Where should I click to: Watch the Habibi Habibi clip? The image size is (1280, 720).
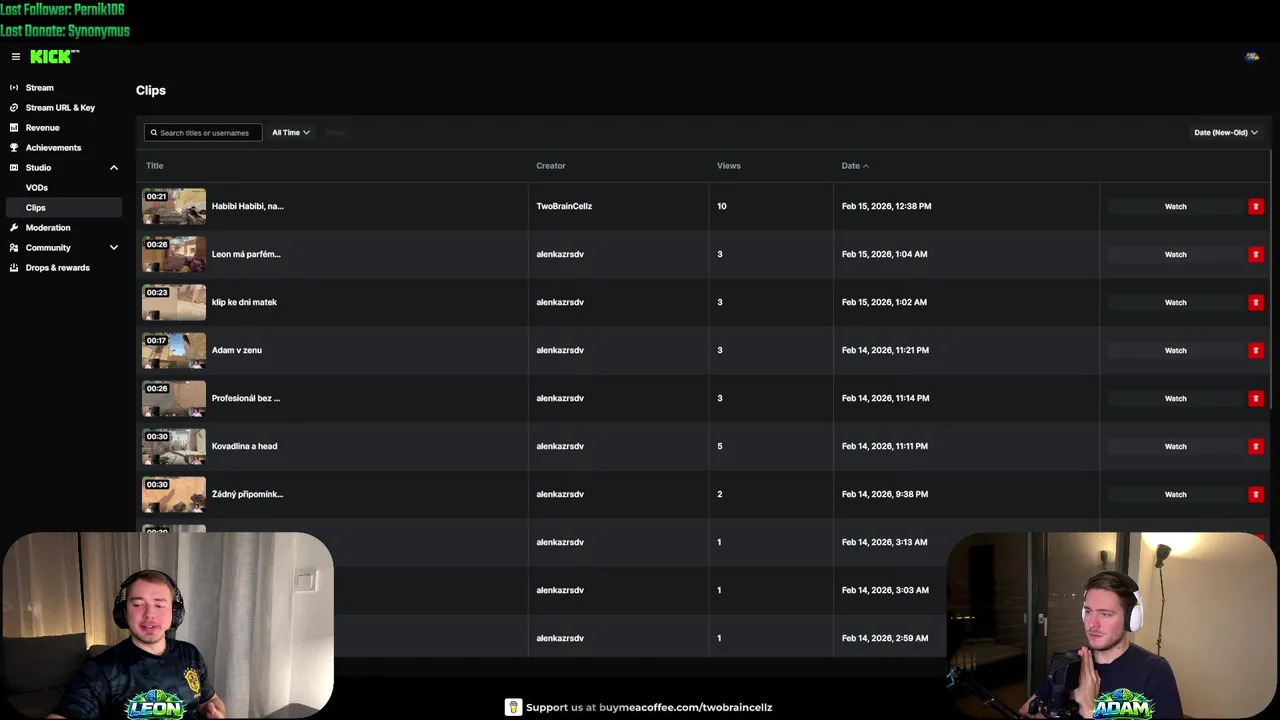point(1175,206)
